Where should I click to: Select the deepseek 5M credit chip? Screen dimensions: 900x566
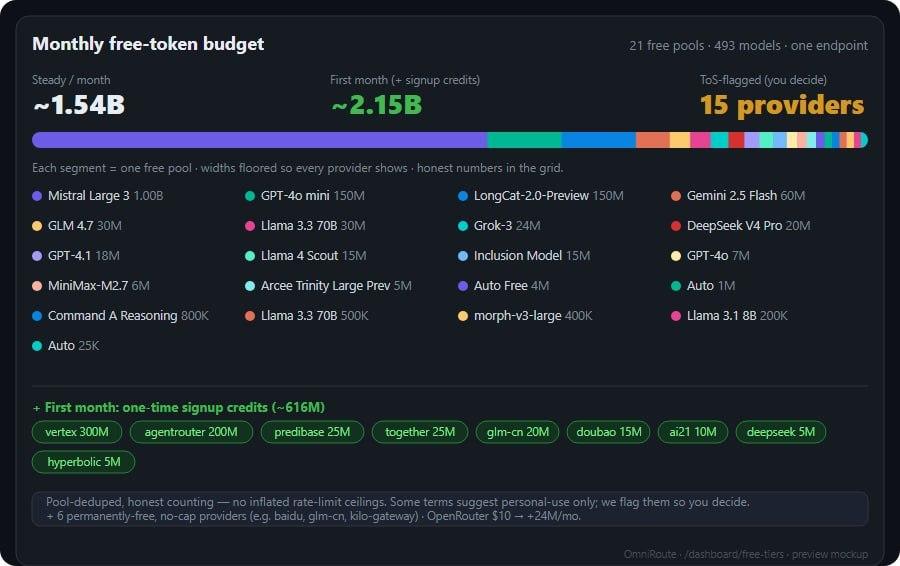coord(781,432)
